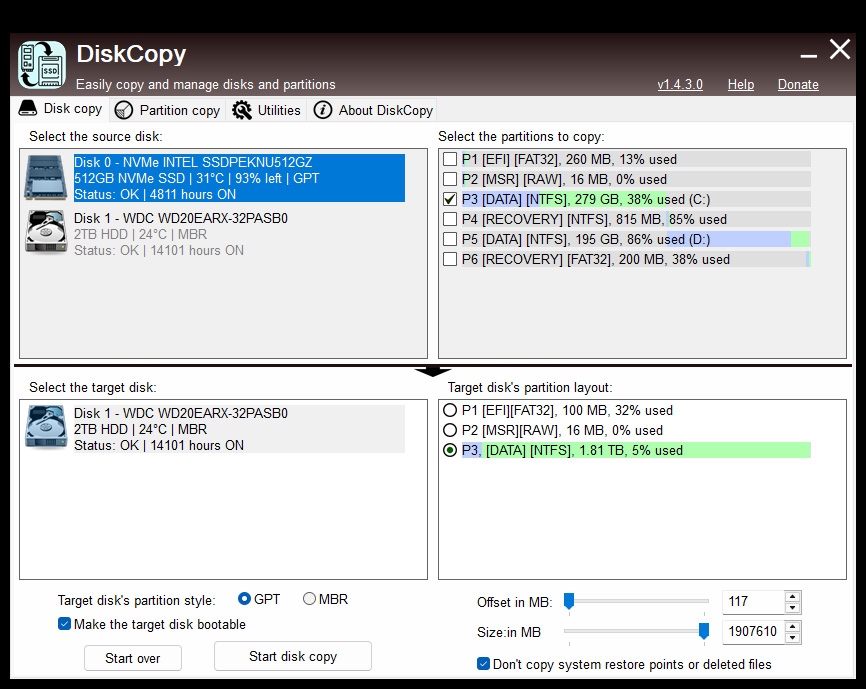The height and width of the screenshot is (689, 866).
Task: Click the Utilities gear icon
Action: point(241,110)
